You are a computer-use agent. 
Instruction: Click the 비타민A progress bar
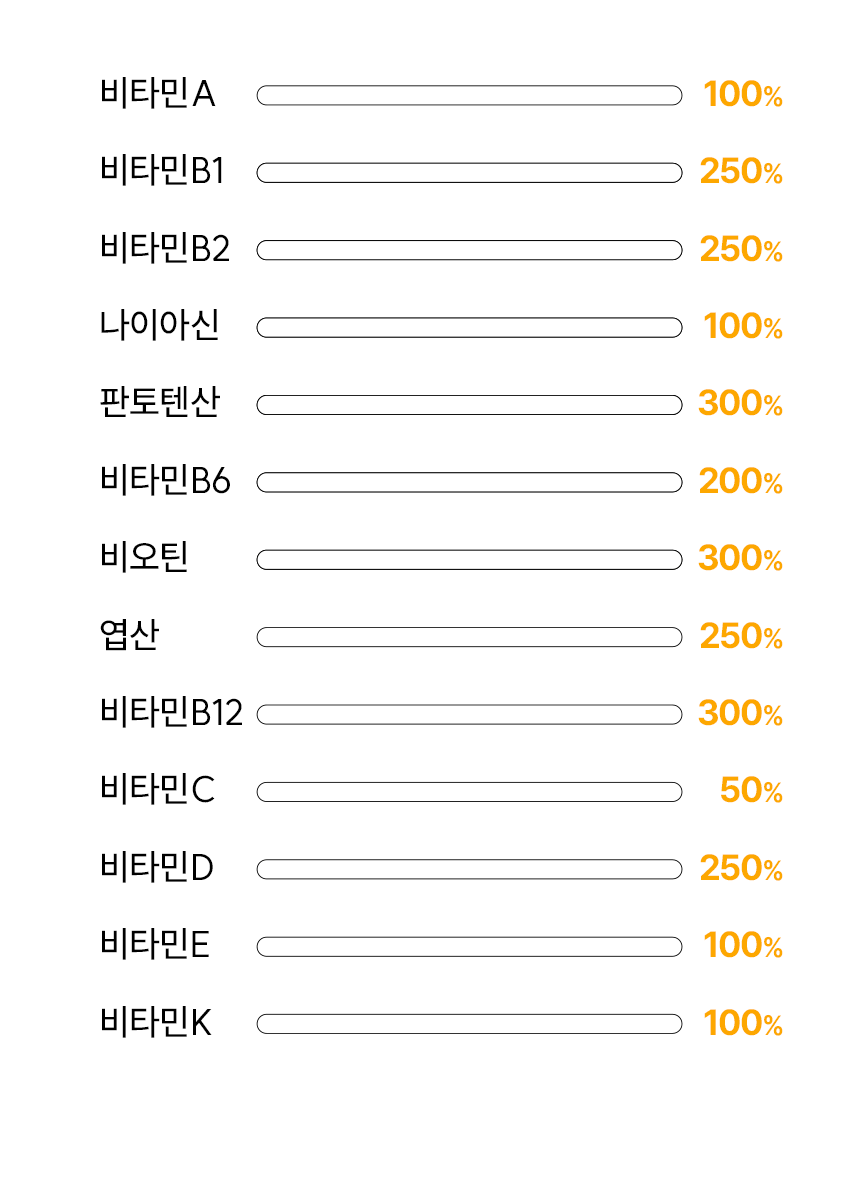(x=470, y=95)
